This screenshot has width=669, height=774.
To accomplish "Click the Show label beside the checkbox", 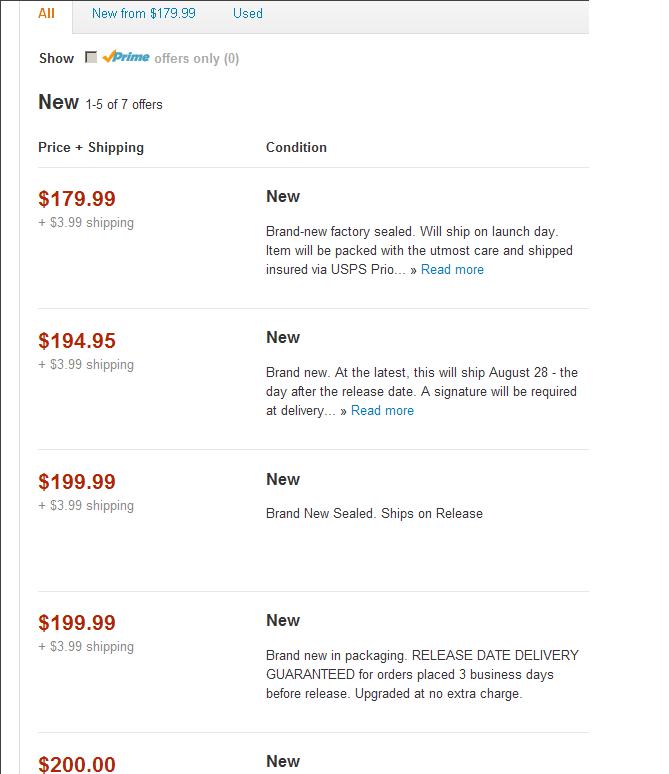I will 56,58.
